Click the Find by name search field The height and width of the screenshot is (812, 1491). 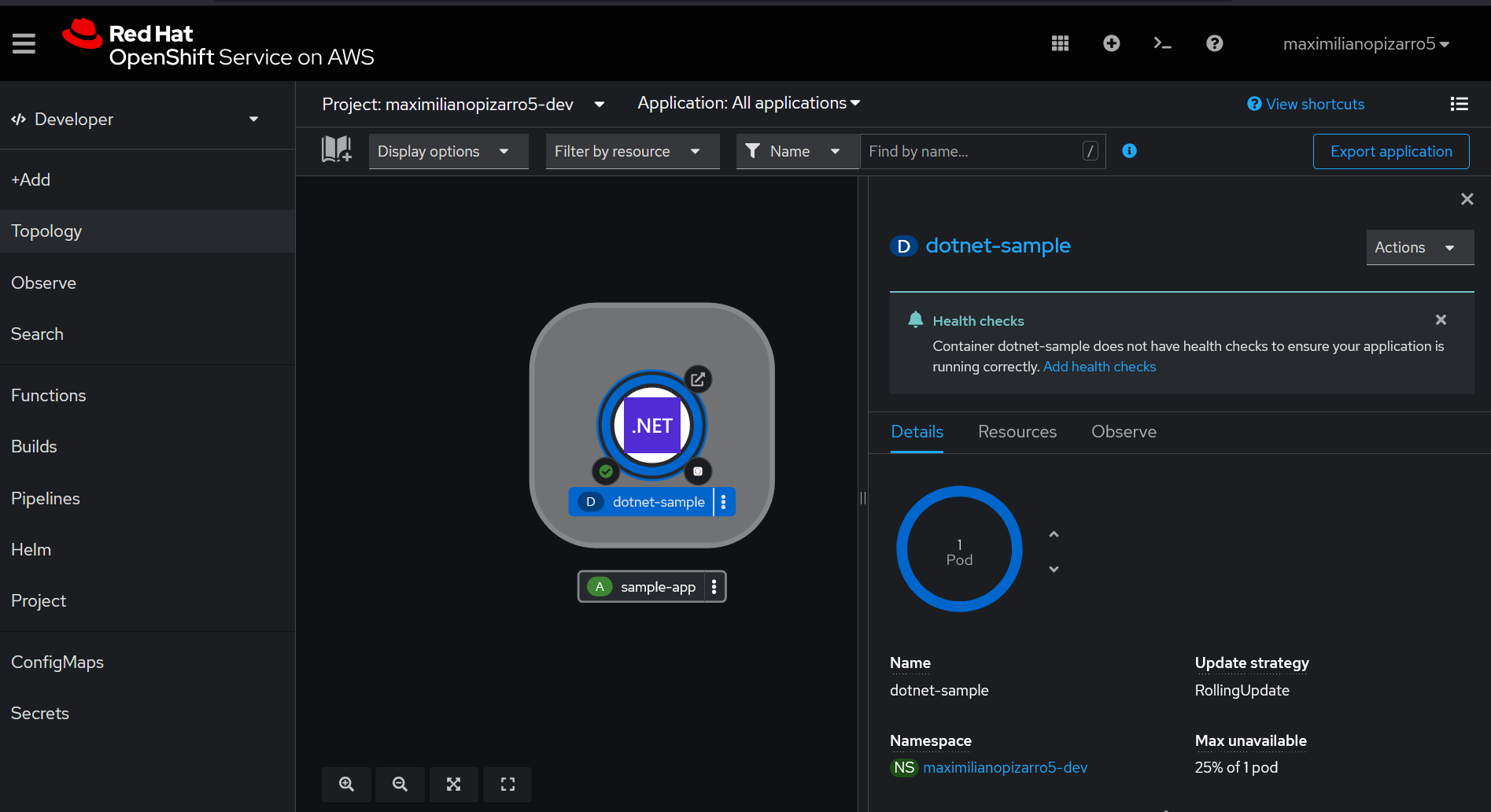[x=983, y=151]
